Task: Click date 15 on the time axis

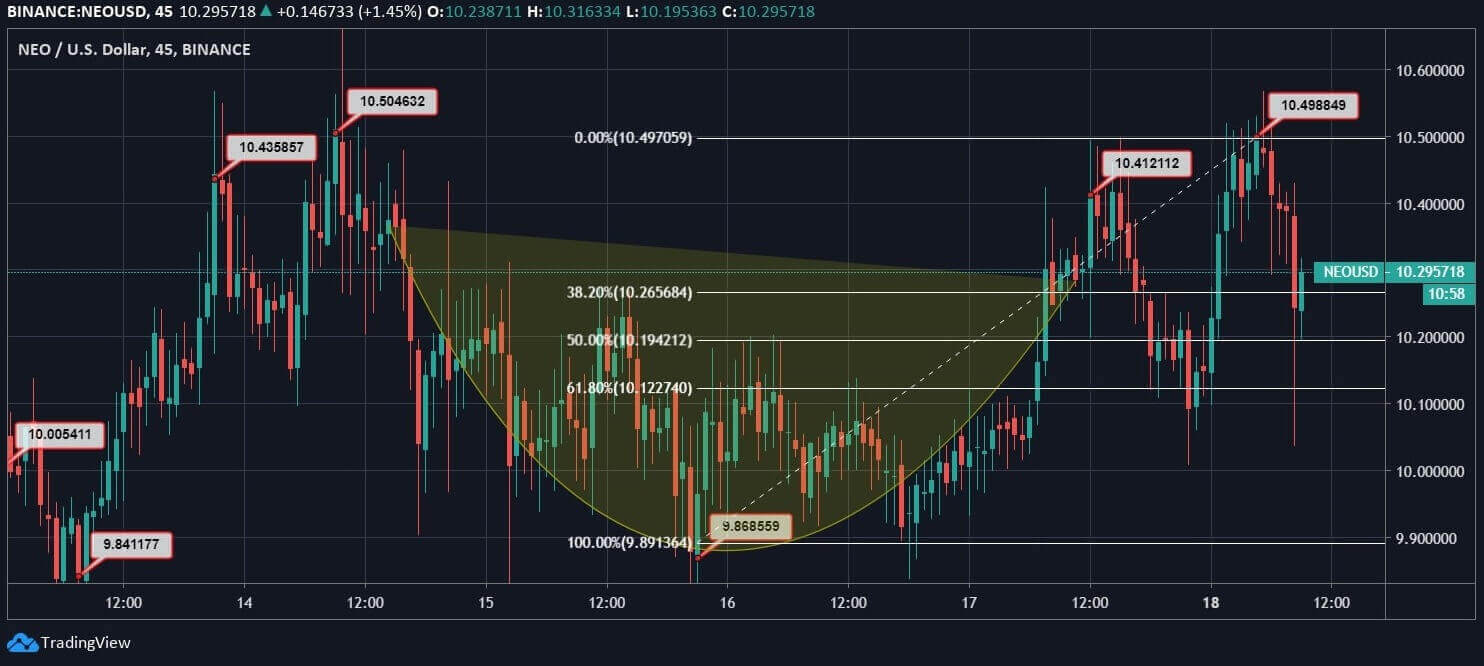Action: click(485, 603)
